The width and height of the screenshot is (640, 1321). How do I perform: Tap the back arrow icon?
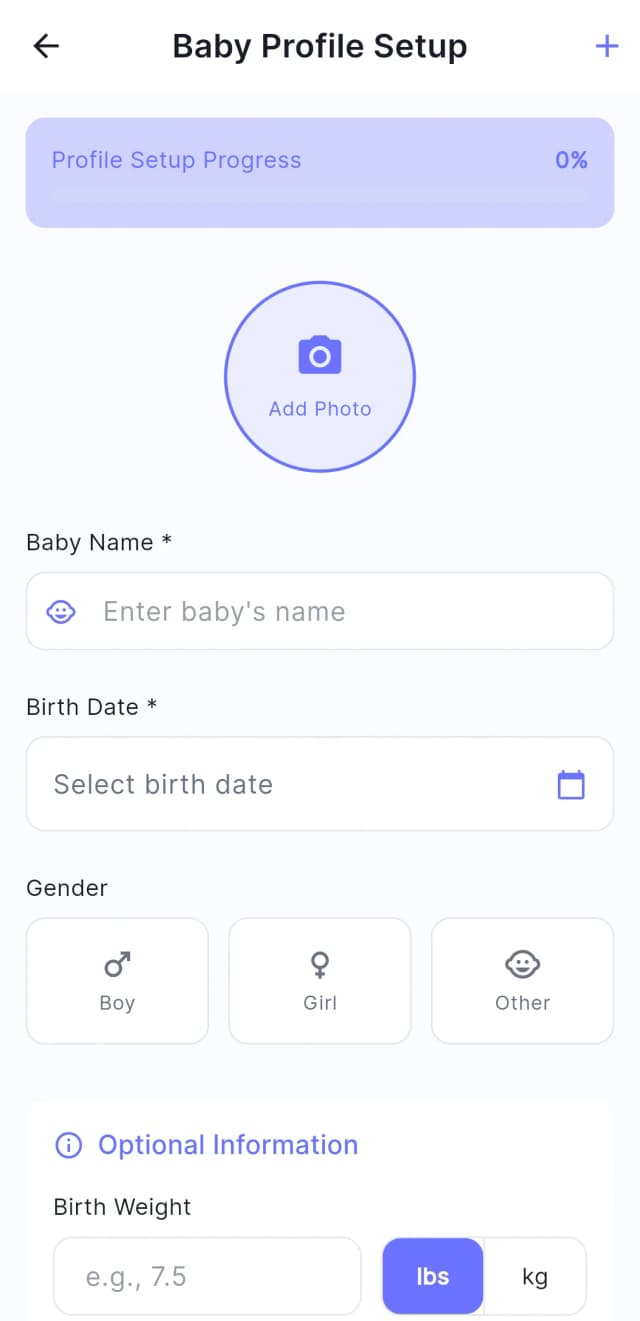[46, 46]
